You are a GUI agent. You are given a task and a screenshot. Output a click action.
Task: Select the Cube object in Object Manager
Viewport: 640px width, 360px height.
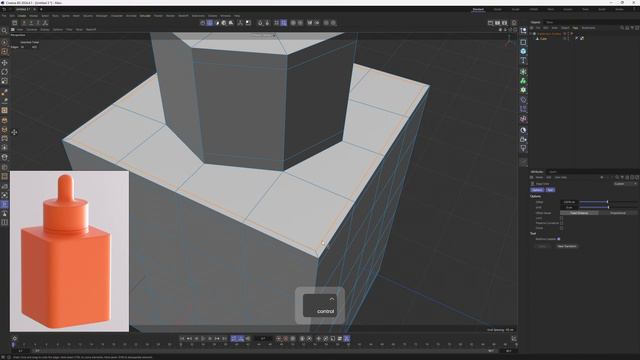pyautogui.click(x=543, y=38)
